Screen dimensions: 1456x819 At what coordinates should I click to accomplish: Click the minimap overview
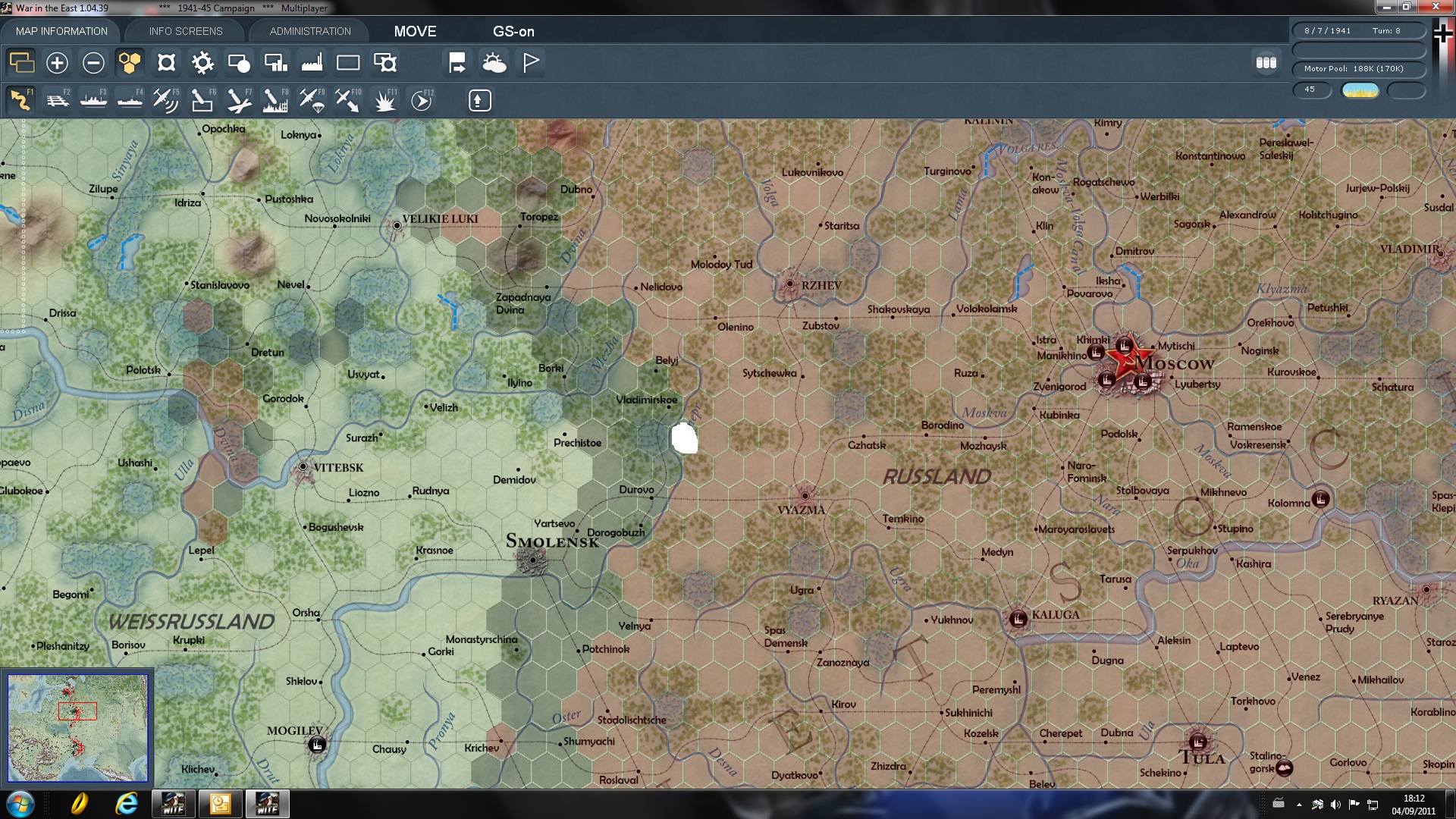(77, 728)
